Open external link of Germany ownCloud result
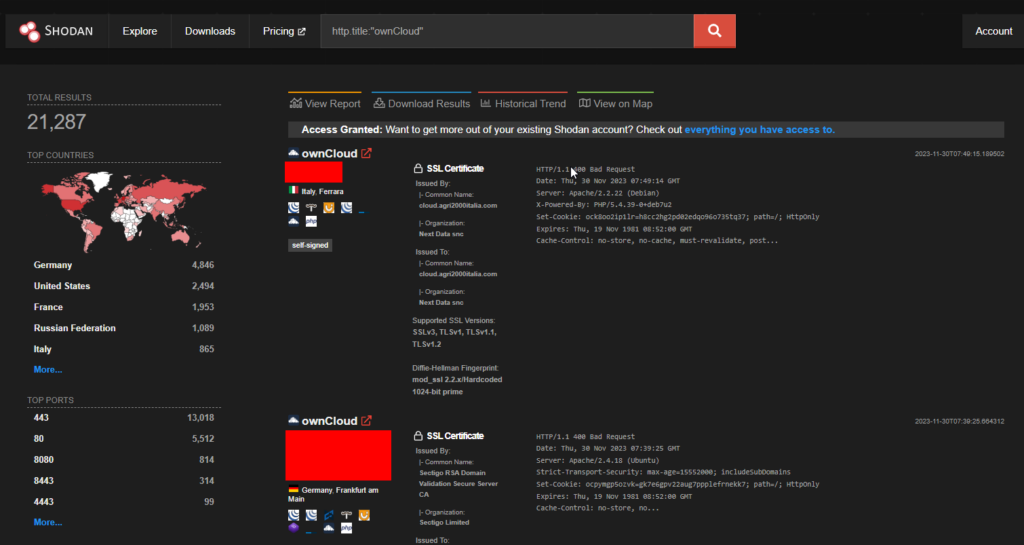 (x=366, y=421)
